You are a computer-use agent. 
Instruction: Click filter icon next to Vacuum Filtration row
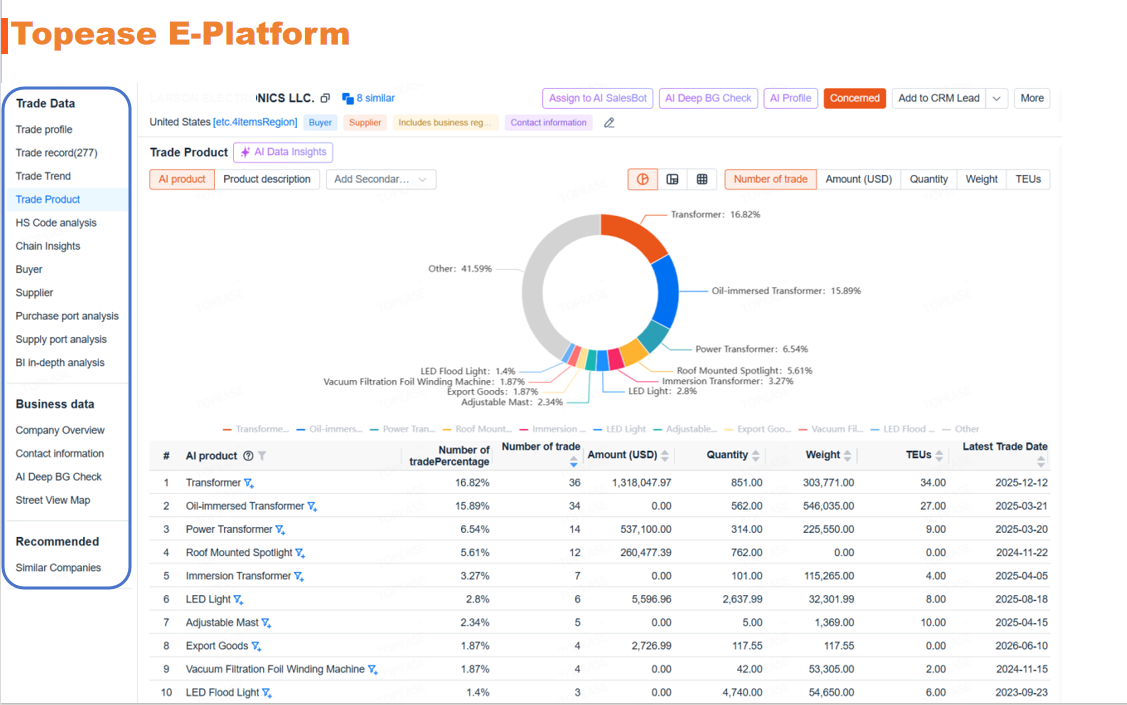coord(372,670)
